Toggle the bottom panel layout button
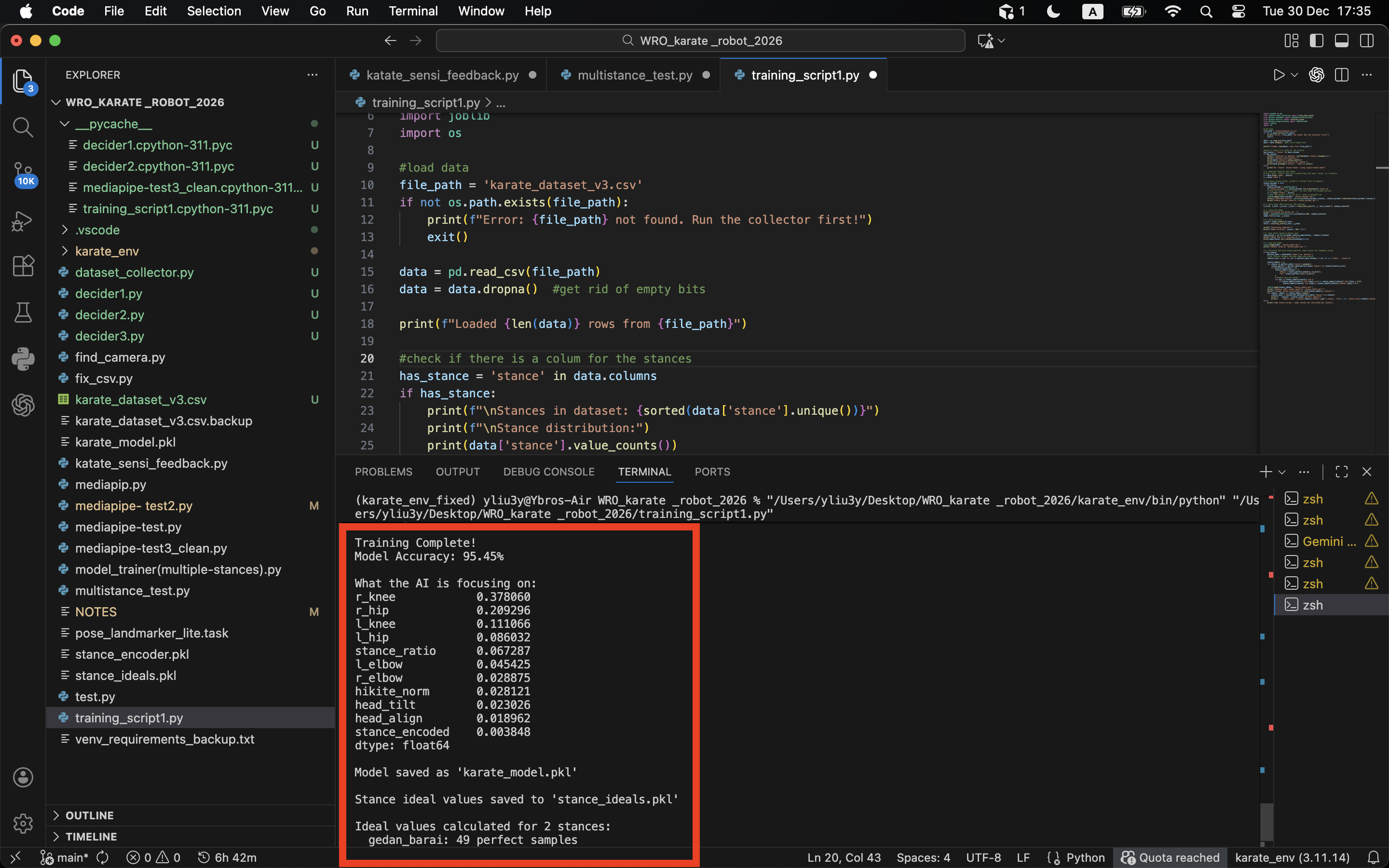This screenshot has width=1389, height=868. pyautogui.click(x=1341, y=41)
